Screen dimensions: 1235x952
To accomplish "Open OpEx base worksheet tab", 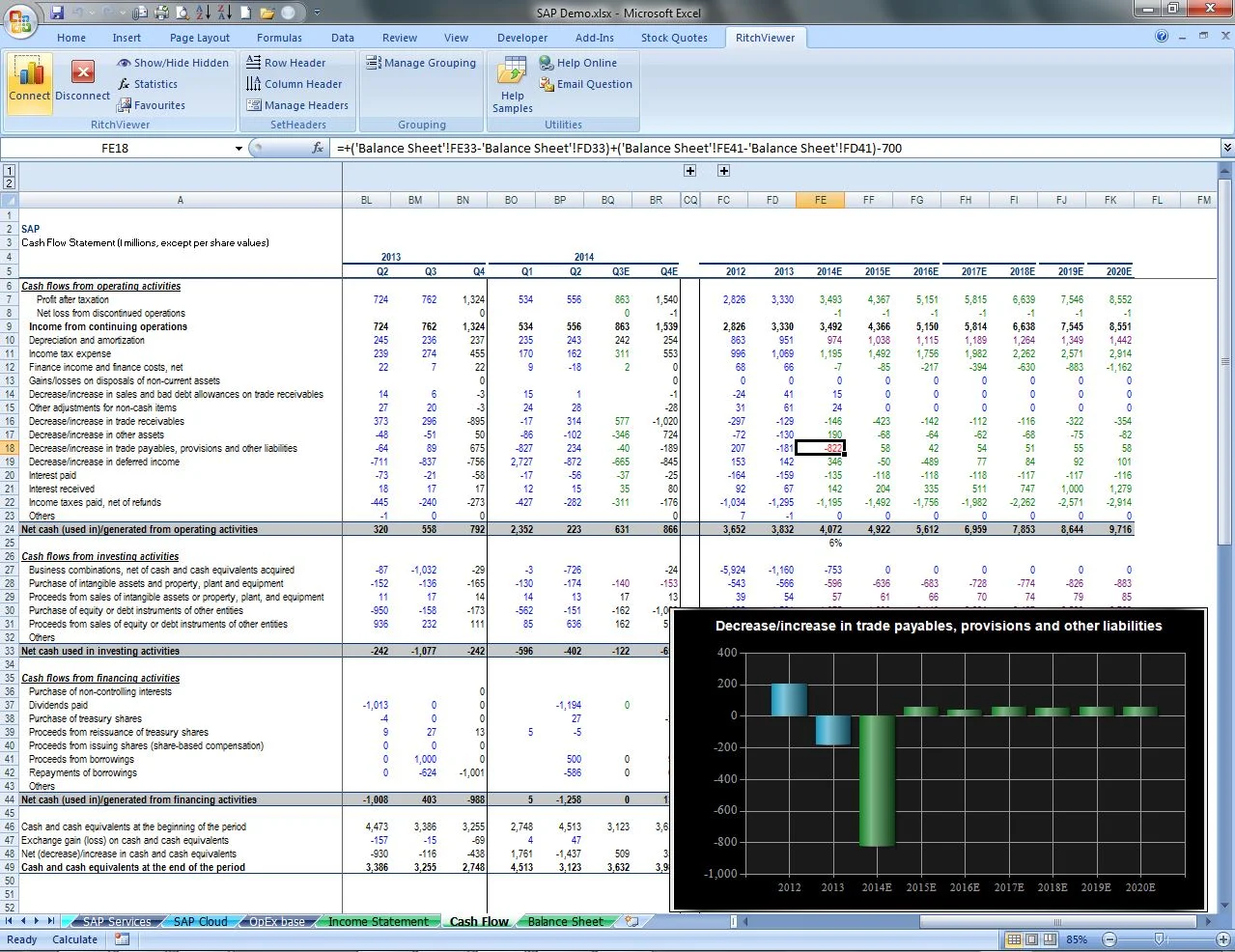I will pos(276,921).
